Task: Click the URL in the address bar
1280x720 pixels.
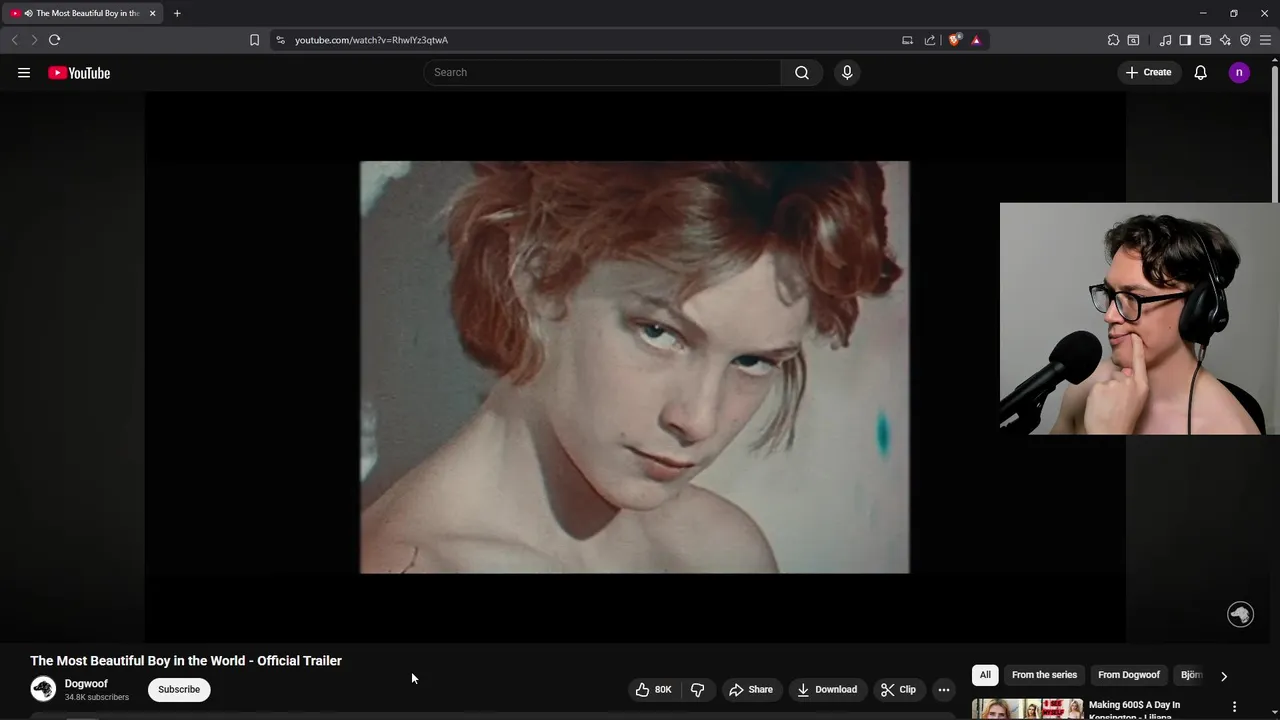Action: click(371, 40)
